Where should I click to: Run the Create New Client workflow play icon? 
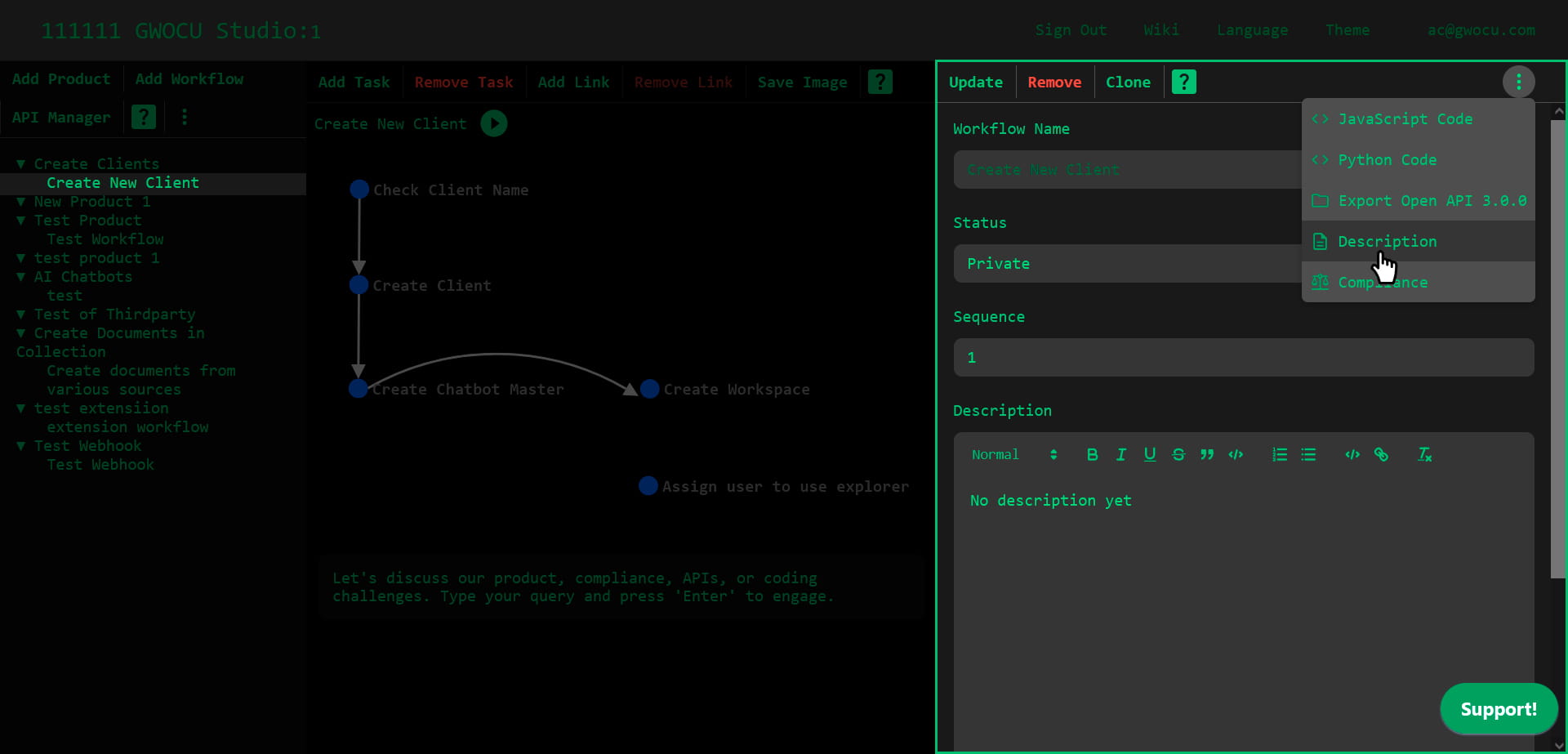pyautogui.click(x=493, y=123)
